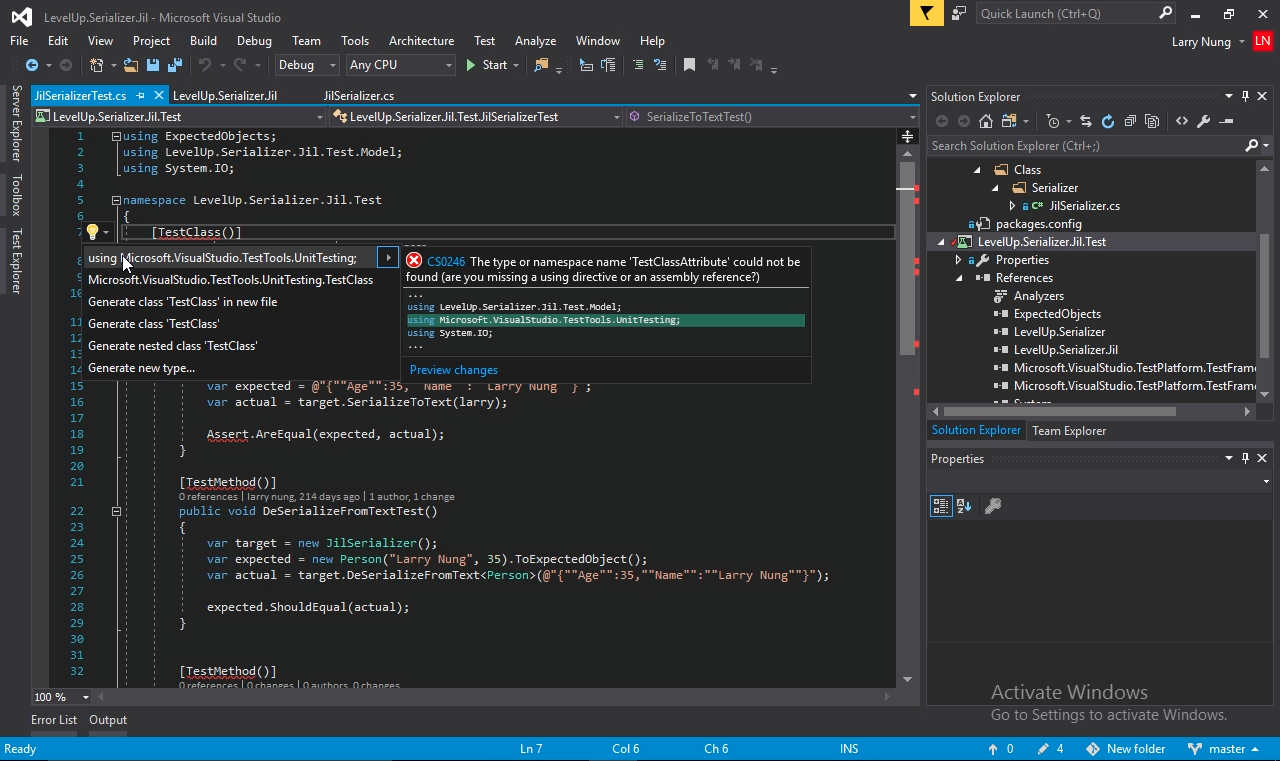Pin the JilSerializerTest.cs tab
Viewport: 1280px width, 761px height.
pyautogui.click(x=141, y=96)
